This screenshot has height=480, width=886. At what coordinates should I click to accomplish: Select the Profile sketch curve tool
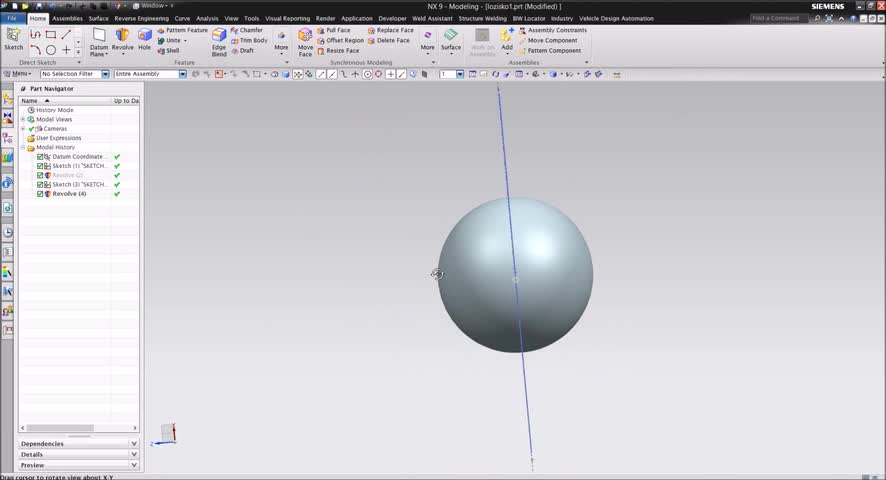point(36,35)
